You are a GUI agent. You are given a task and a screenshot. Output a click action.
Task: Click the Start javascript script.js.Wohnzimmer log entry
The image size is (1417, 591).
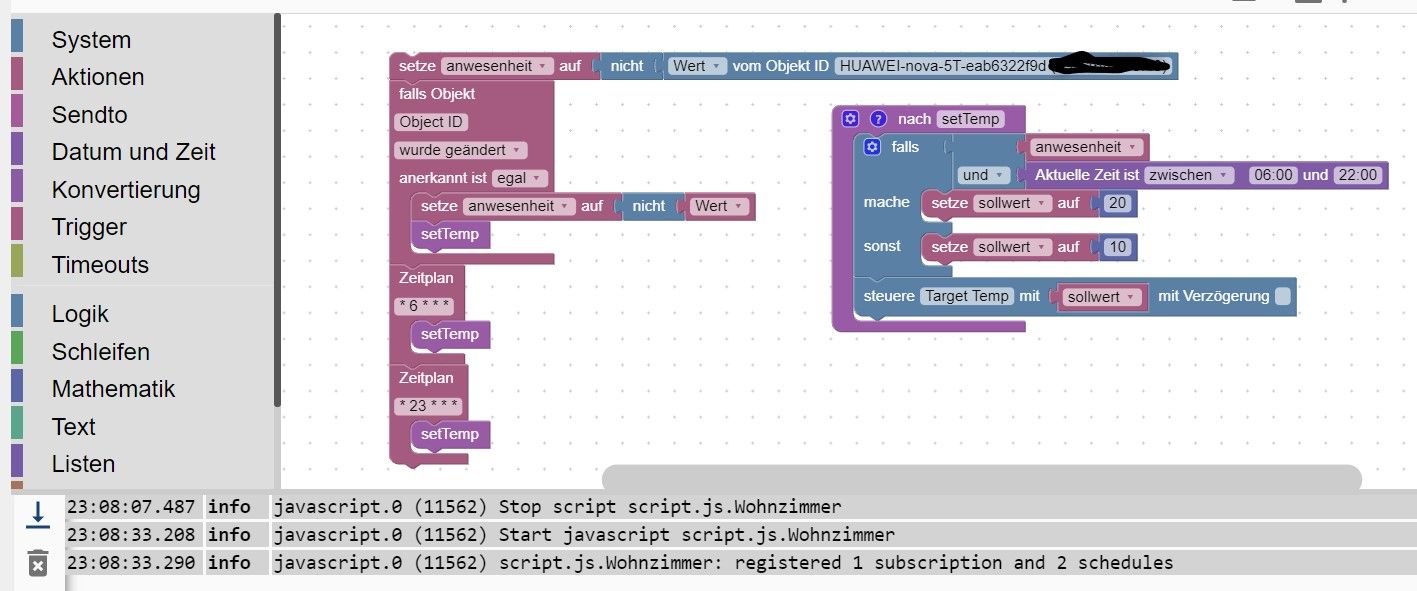tap(696, 534)
